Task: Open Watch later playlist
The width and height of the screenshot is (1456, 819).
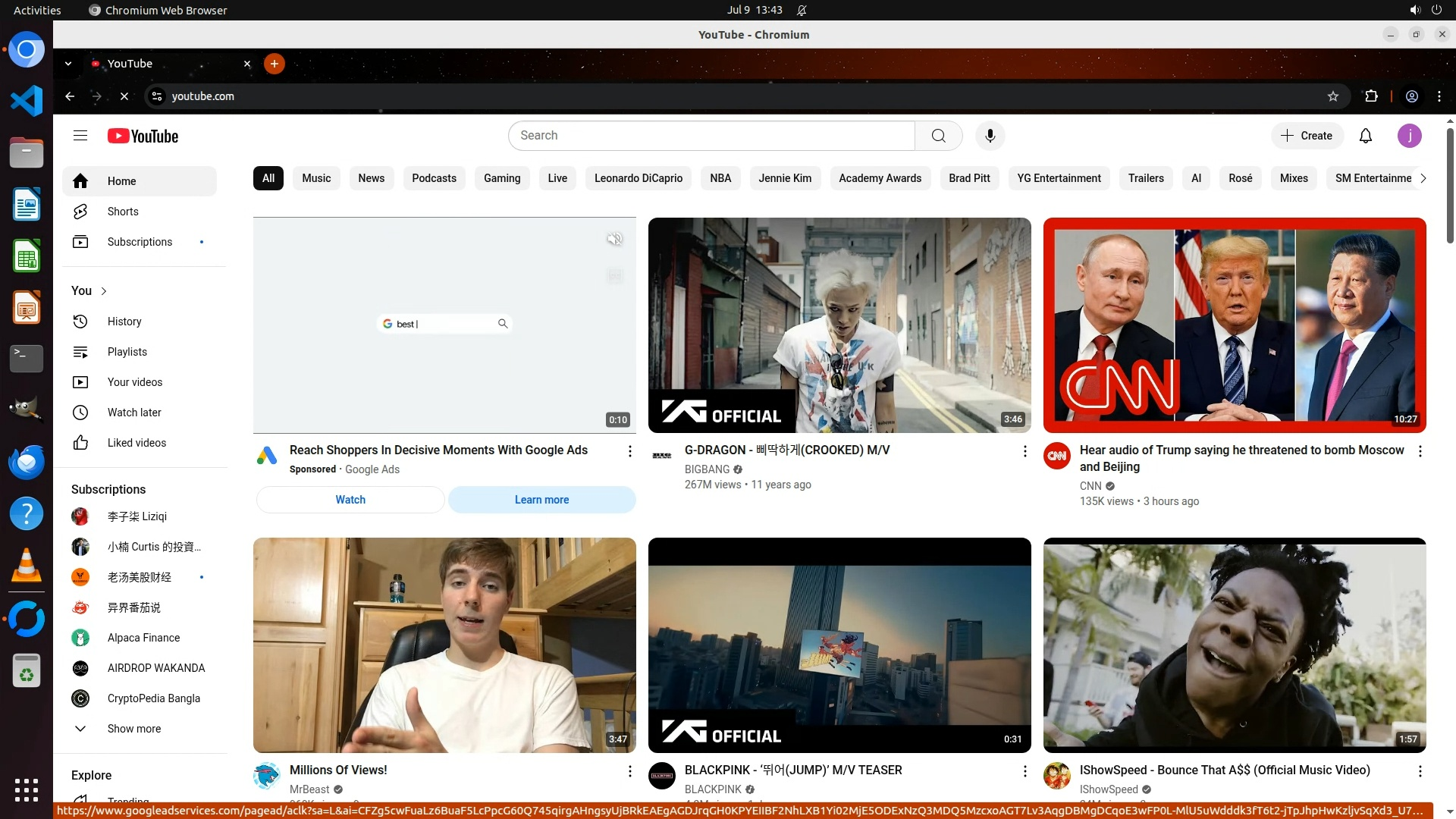Action: coord(134,413)
